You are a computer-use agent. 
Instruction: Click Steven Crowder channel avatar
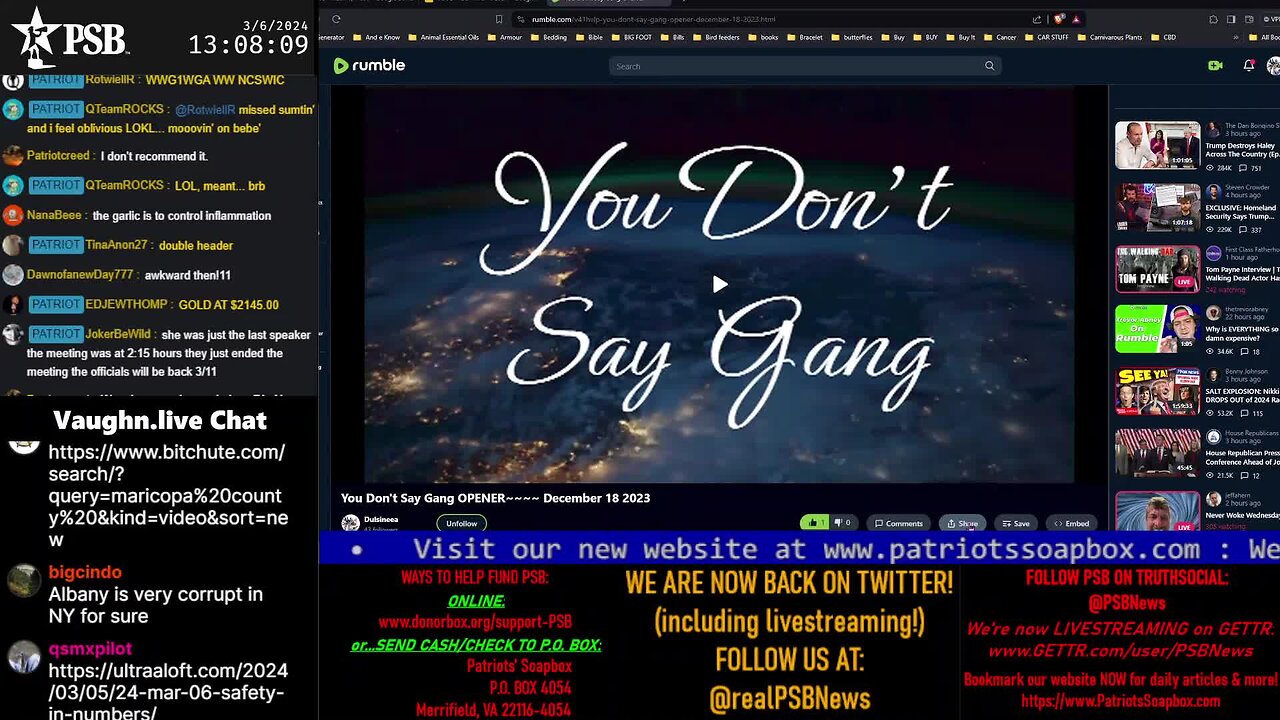click(1213, 192)
